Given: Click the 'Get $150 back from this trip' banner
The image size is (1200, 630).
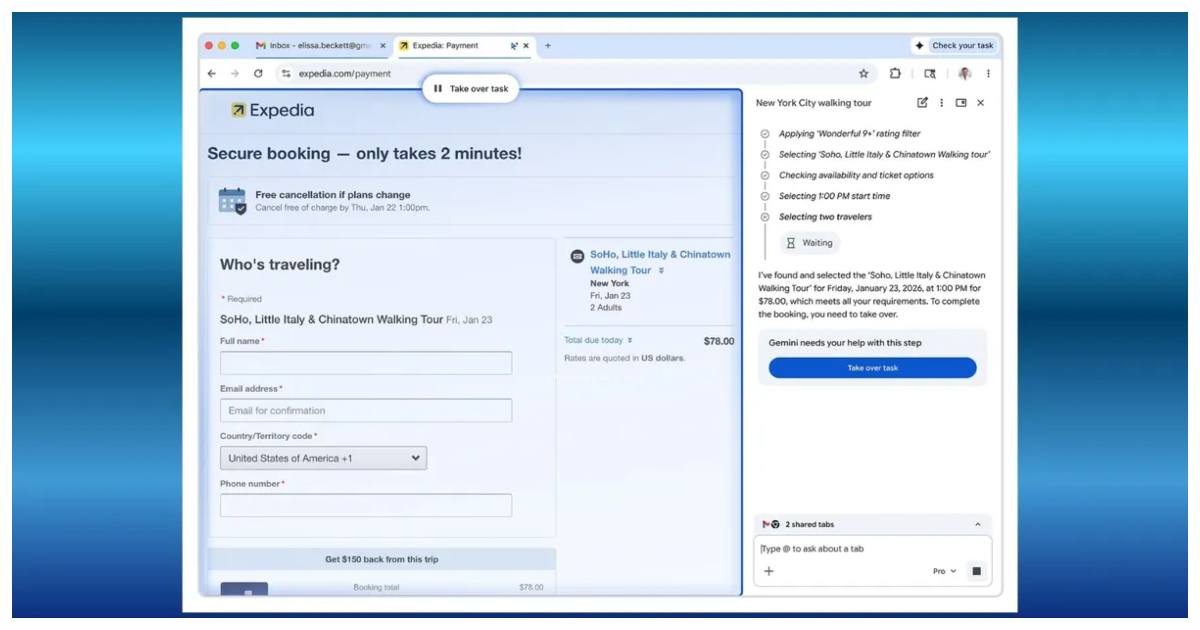Looking at the screenshot, I should point(382,560).
